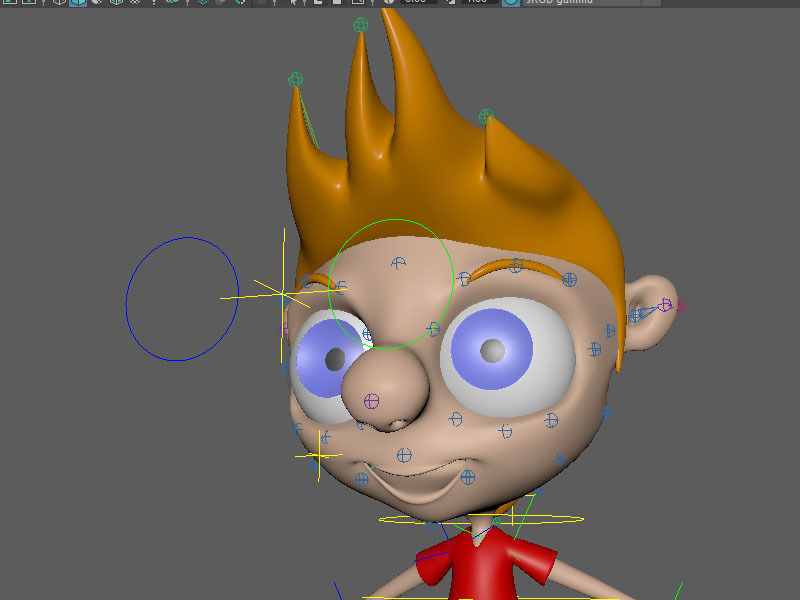Select the blue control on the nose bridge
The width and height of the screenshot is (800, 600).
(x=434, y=329)
